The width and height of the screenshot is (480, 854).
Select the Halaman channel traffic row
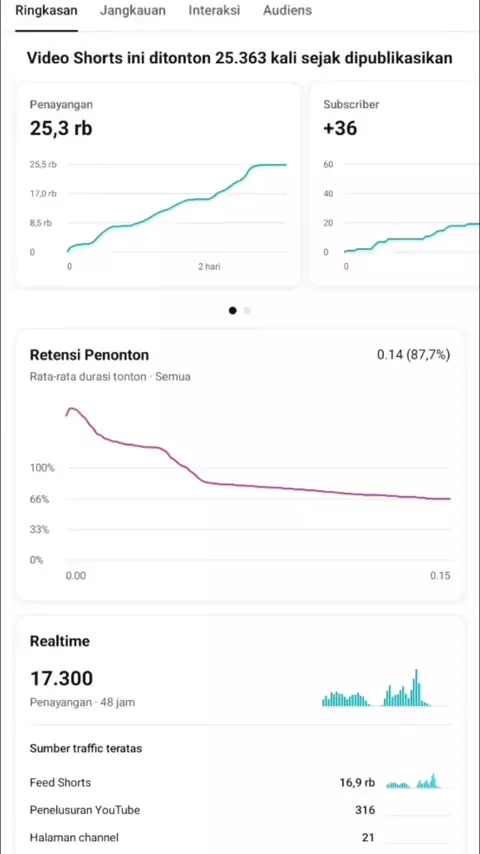click(x=240, y=837)
